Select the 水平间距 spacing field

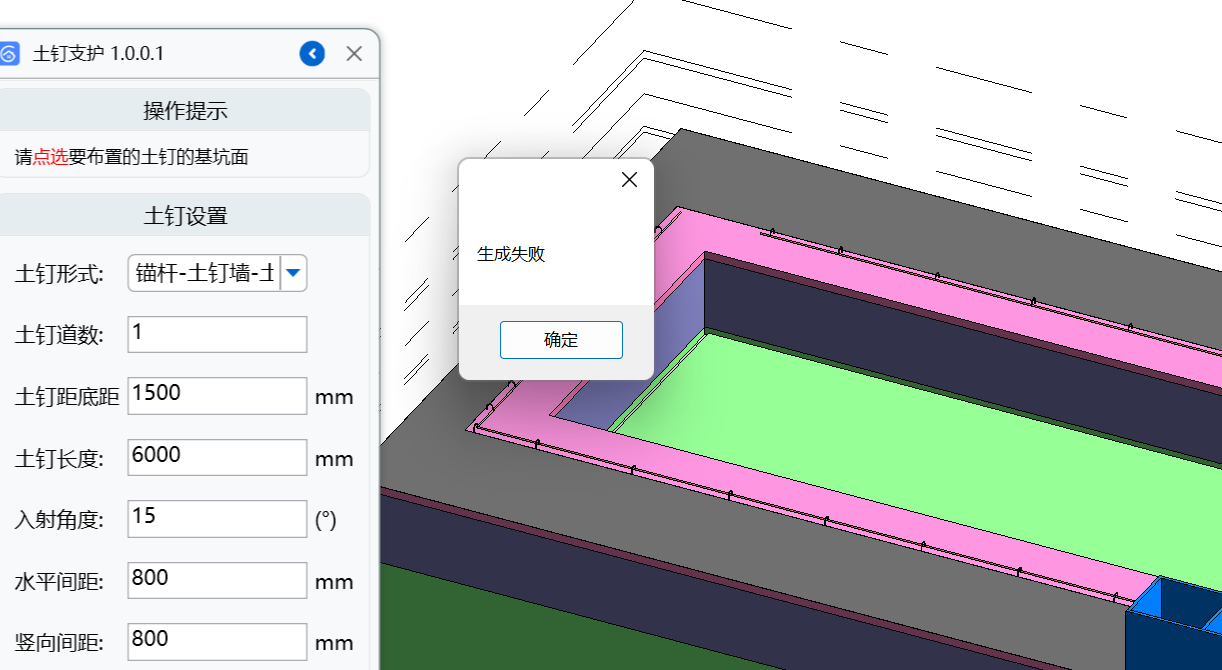tap(217, 580)
